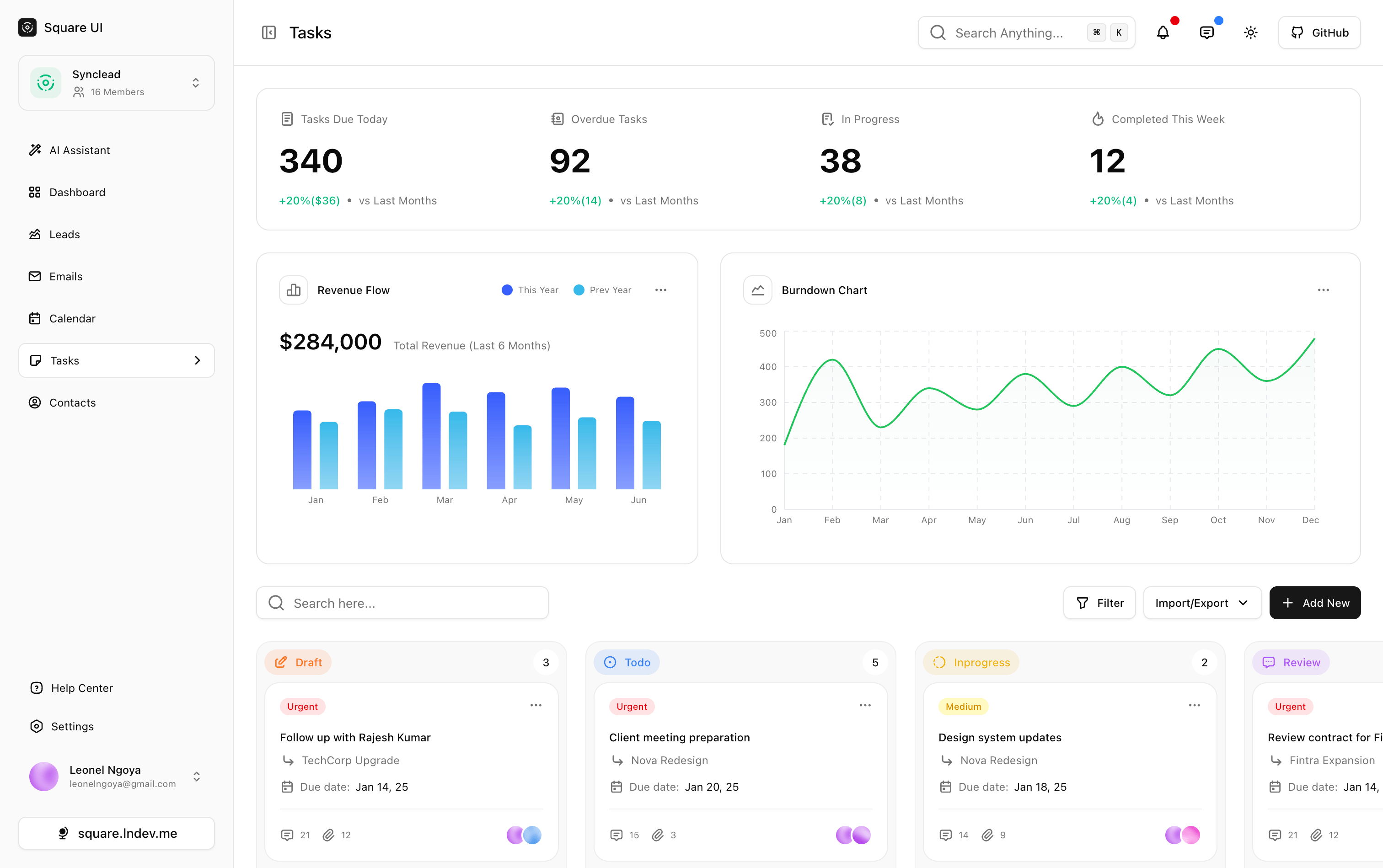Click the March This Year revenue bar
The image size is (1383, 868).
[431, 436]
